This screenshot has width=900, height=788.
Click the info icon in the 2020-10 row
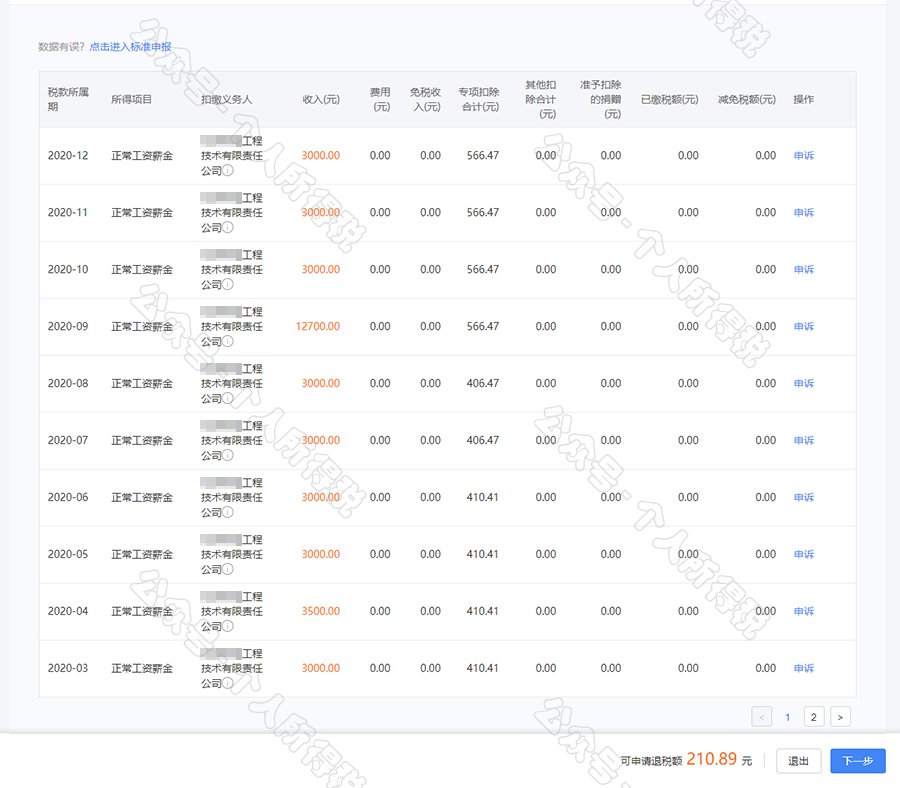228,285
